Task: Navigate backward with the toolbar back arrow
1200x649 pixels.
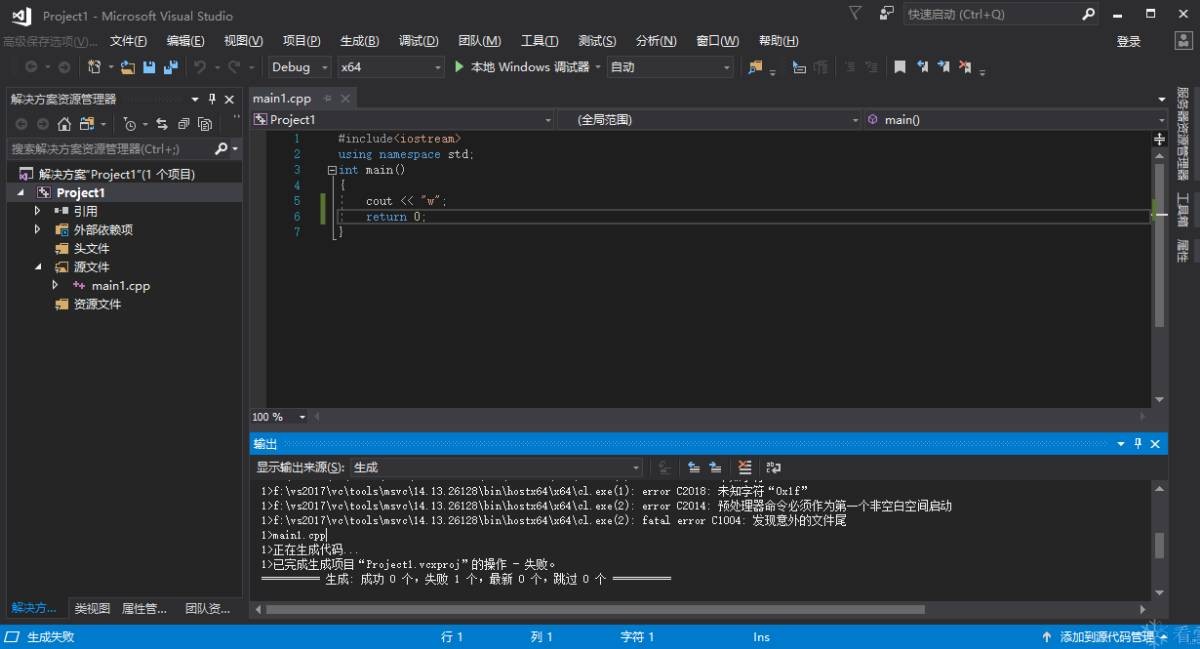Action: [x=31, y=67]
